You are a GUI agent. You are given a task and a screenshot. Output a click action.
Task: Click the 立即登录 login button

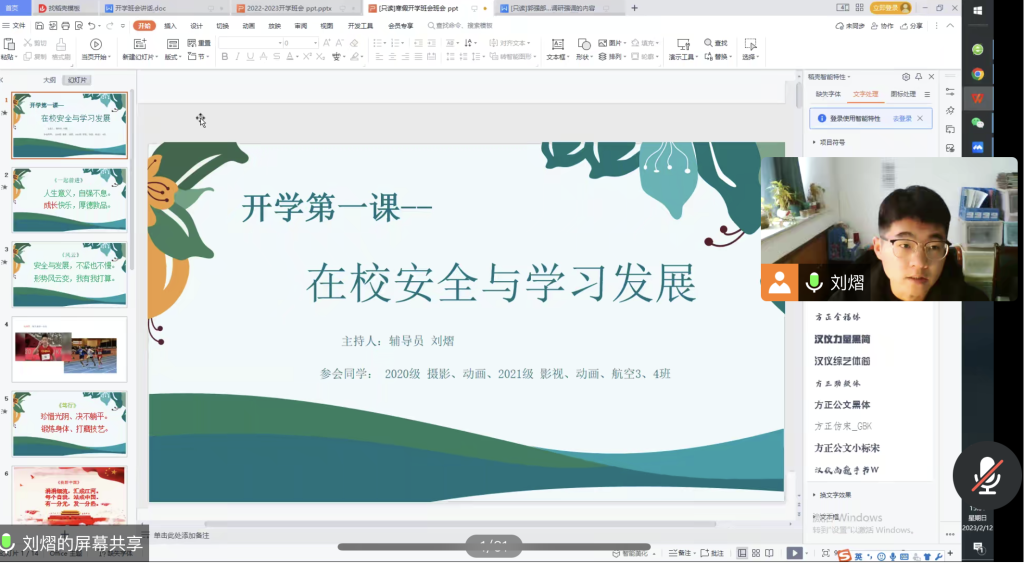tap(890, 7)
